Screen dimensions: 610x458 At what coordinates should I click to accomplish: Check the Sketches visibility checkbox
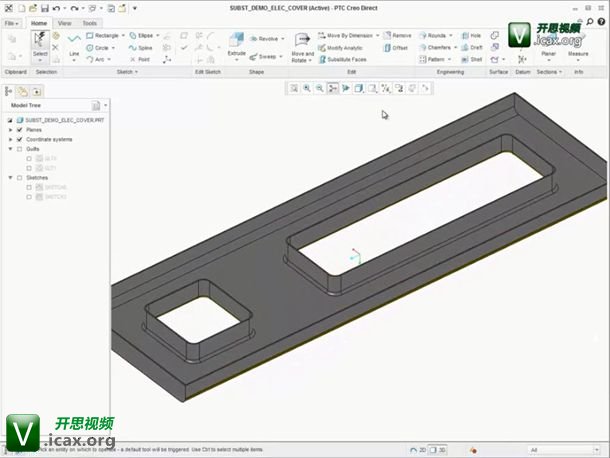(x=19, y=178)
